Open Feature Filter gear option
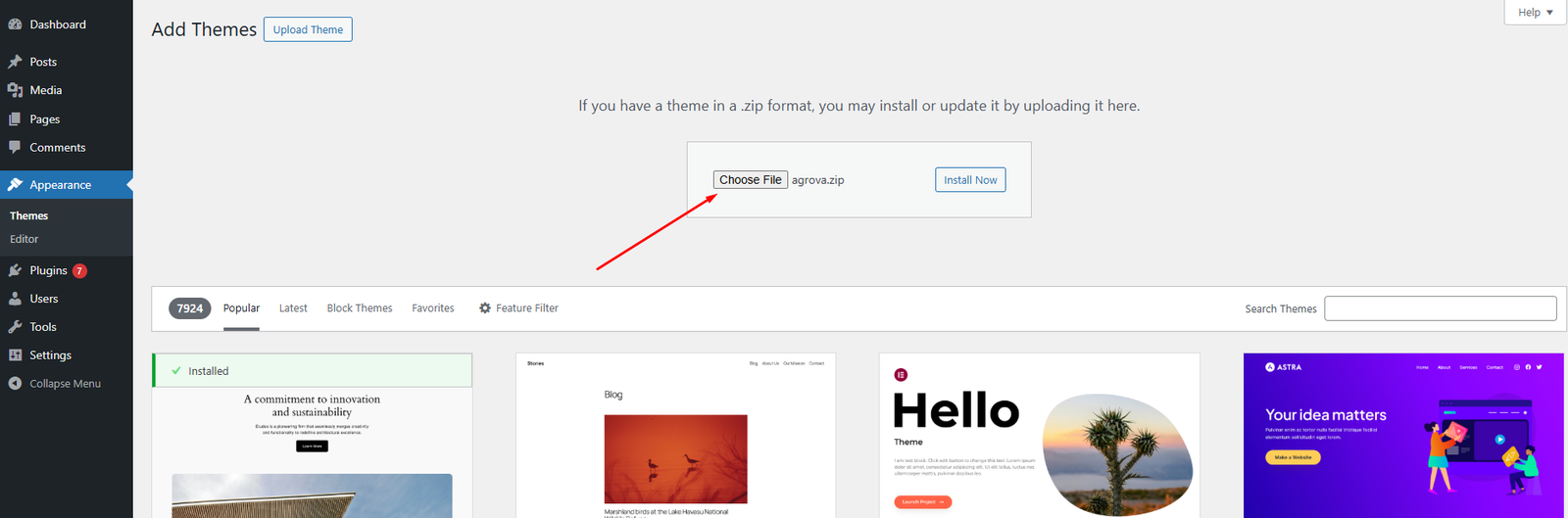 coord(518,308)
